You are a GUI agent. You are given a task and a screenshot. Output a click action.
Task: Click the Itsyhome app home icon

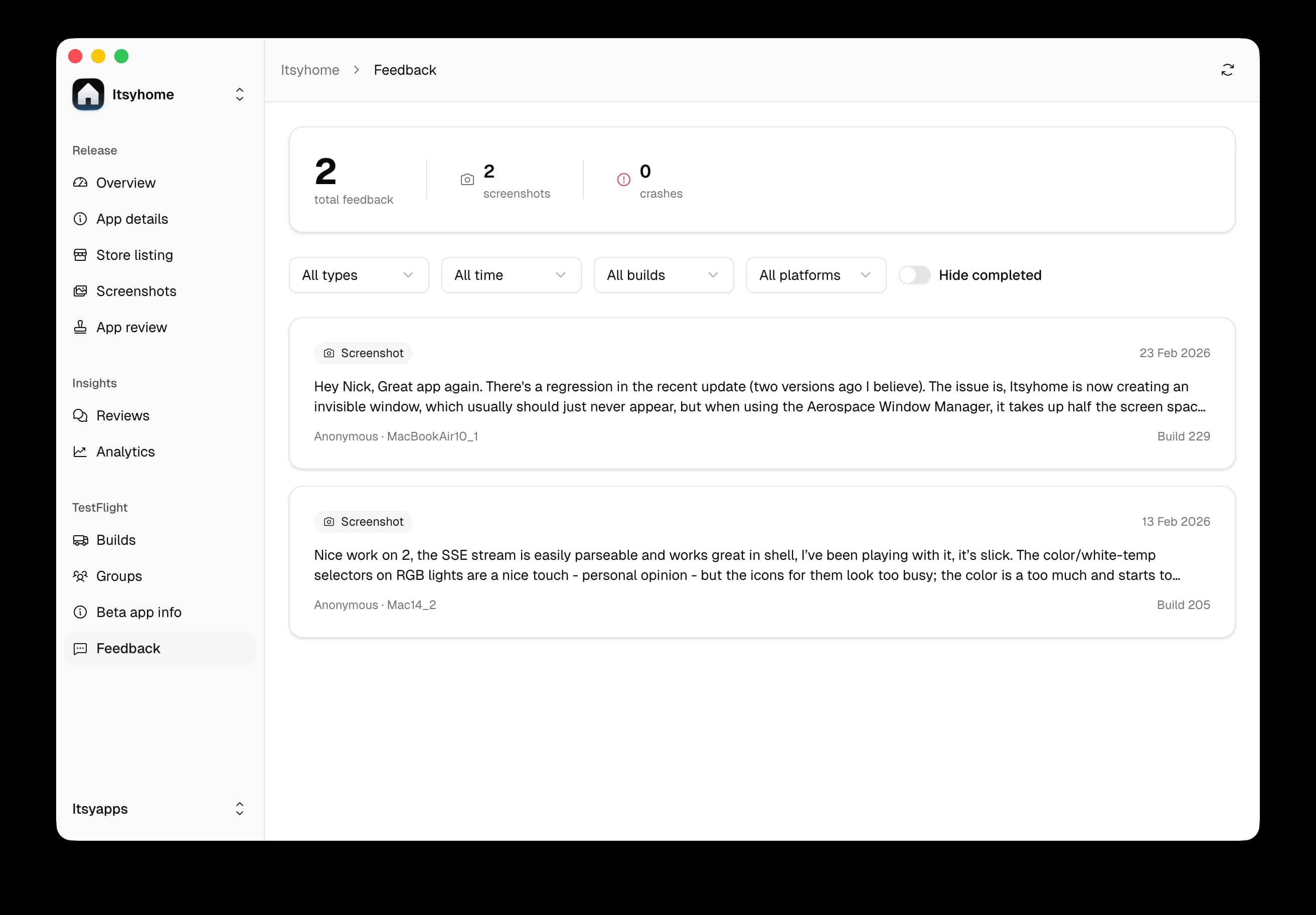(88, 94)
